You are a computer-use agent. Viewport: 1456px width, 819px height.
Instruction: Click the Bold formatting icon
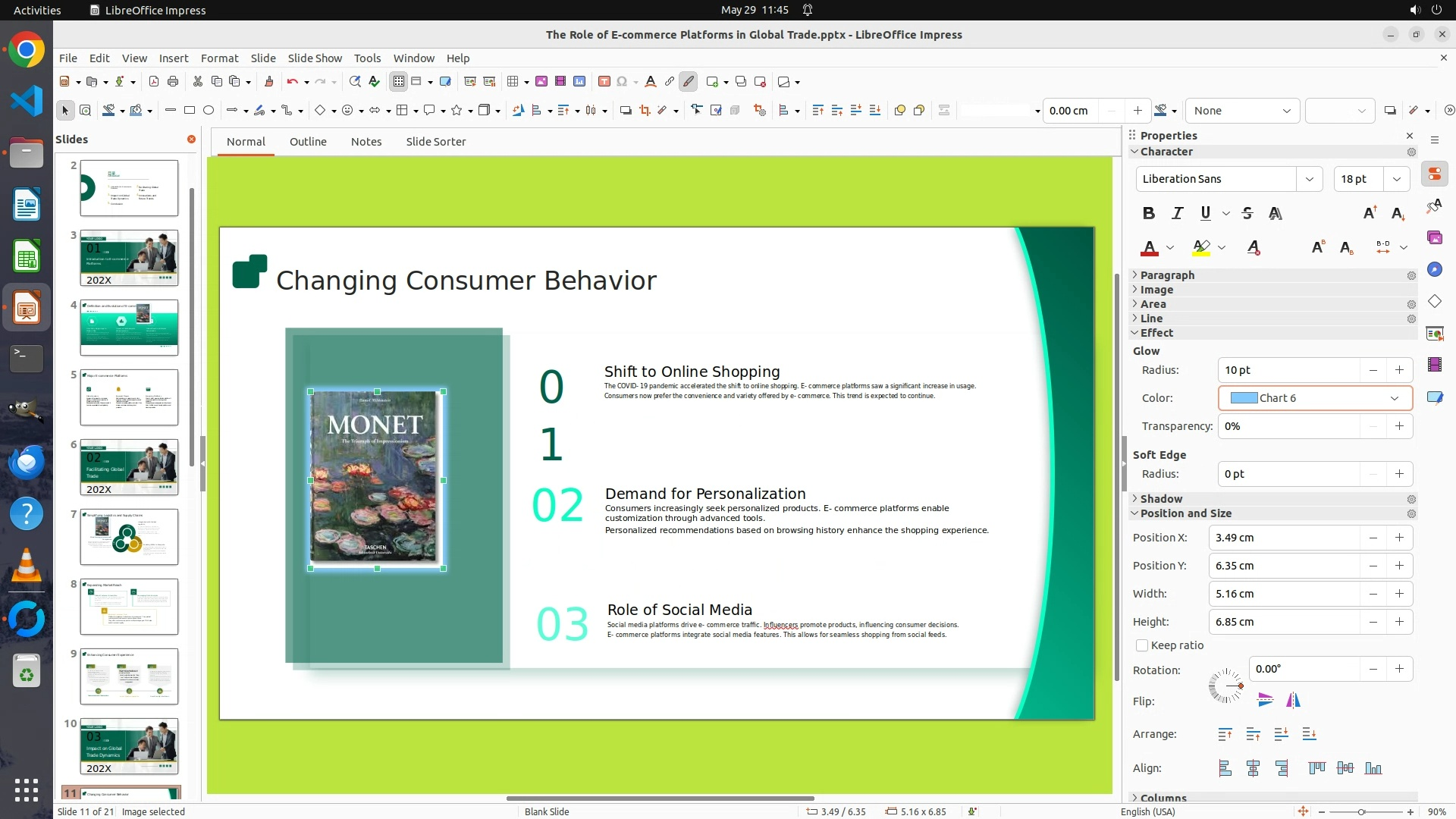click(1148, 214)
